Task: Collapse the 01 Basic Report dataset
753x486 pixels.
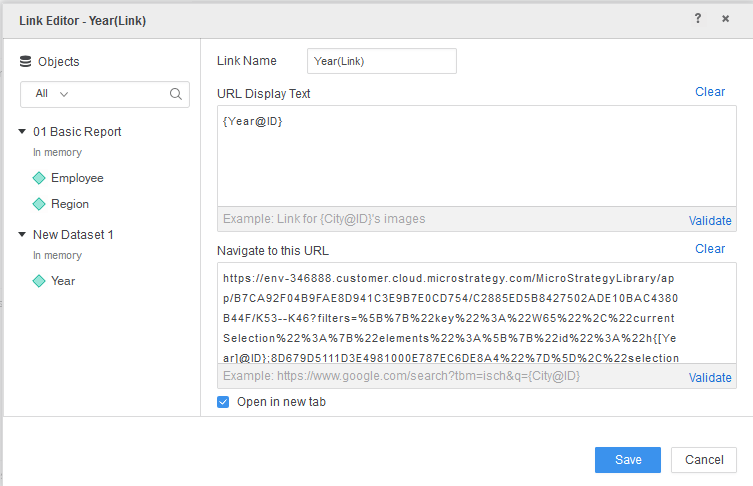Action: point(22,132)
